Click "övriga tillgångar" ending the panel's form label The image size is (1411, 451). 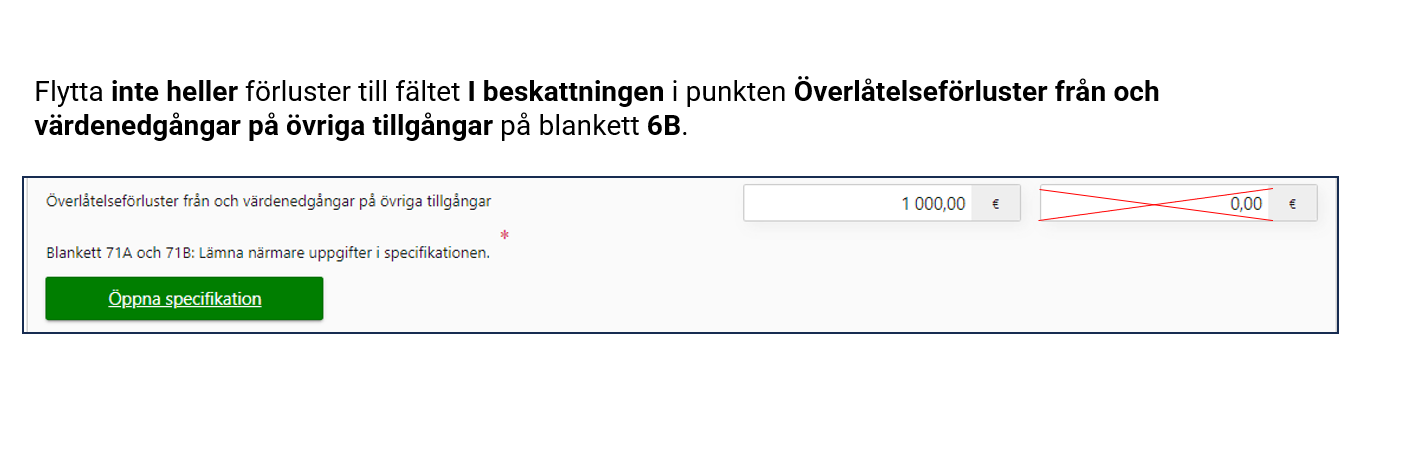click(x=441, y=202)
